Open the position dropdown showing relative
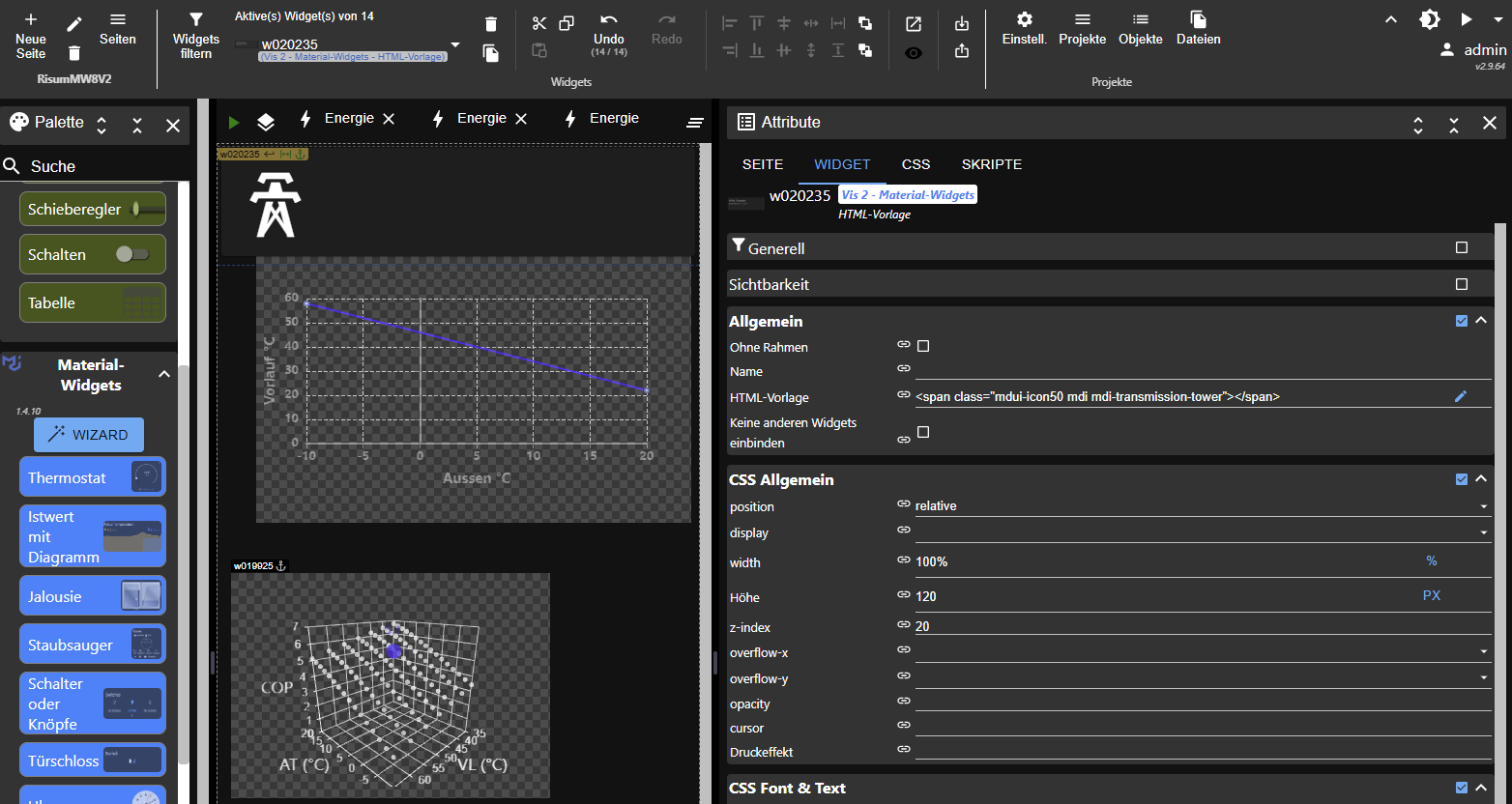Image resolution: width=1512 pixels, height=804 pixels. 1199,506
